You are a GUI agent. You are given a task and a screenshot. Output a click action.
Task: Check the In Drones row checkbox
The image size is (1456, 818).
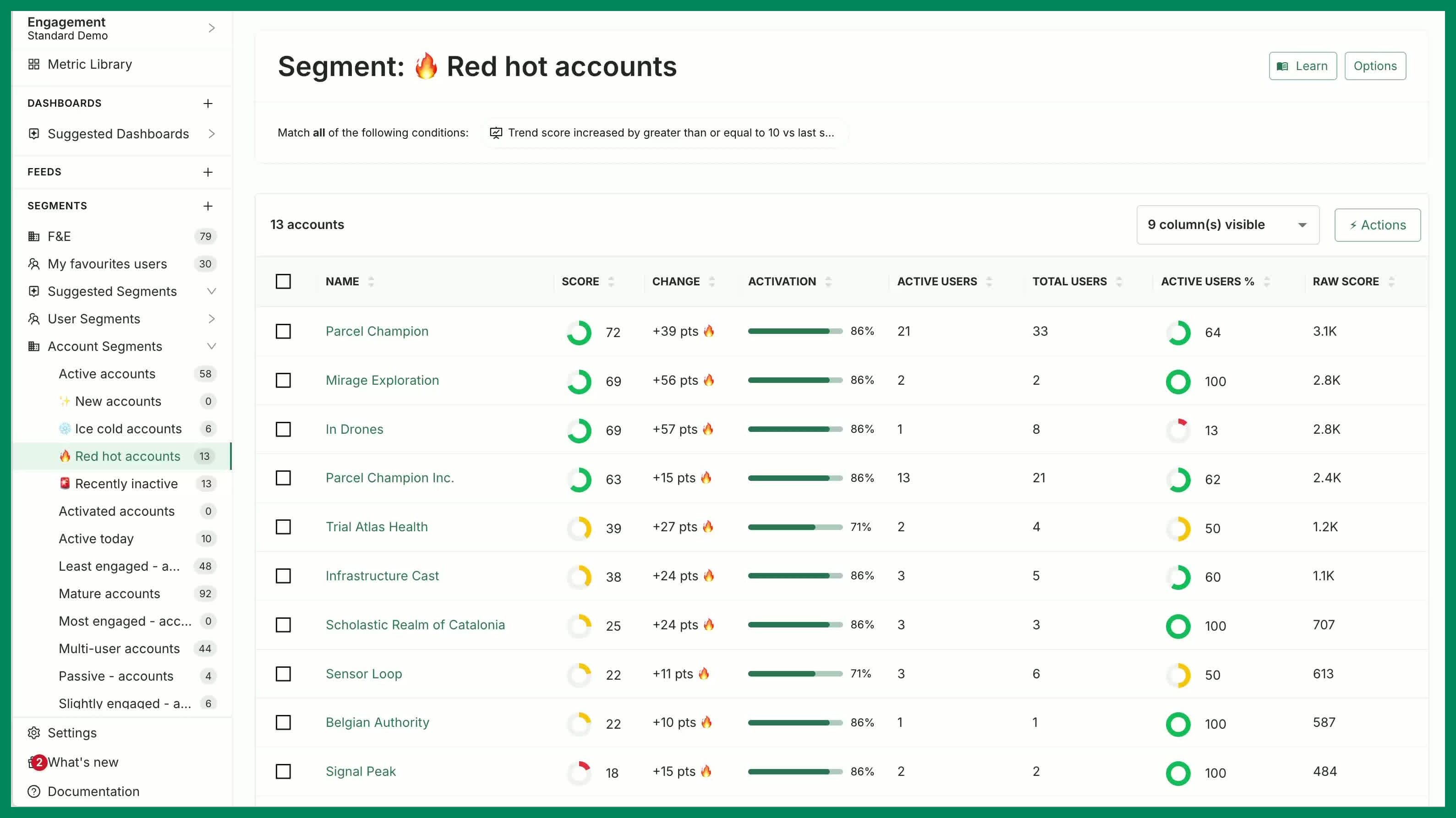(283, 429)
